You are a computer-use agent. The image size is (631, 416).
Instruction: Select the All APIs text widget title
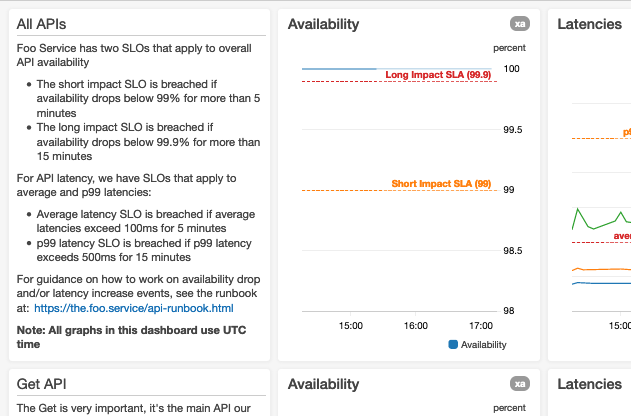[42, 23]
